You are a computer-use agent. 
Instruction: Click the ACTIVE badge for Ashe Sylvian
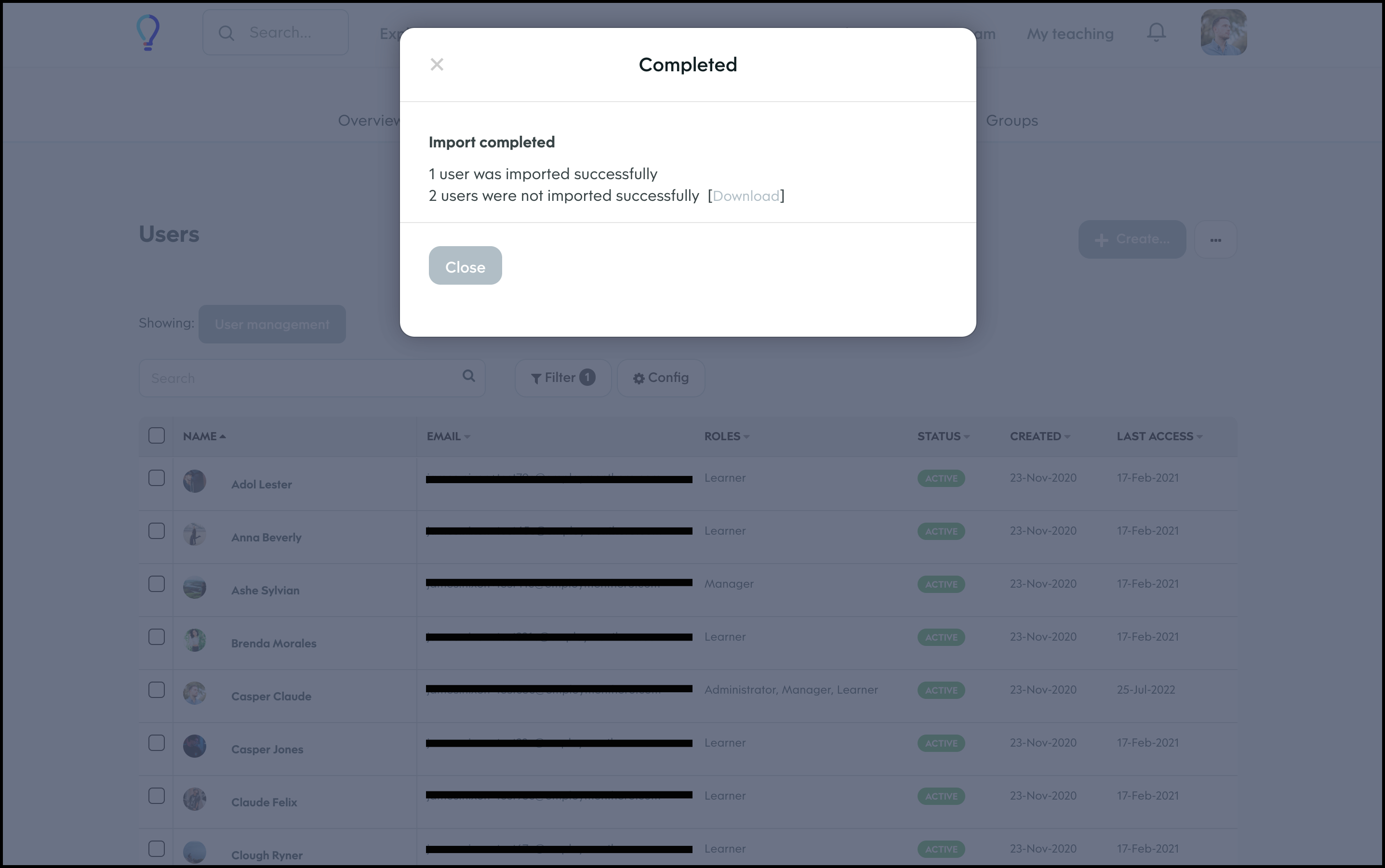pos(941,584)
